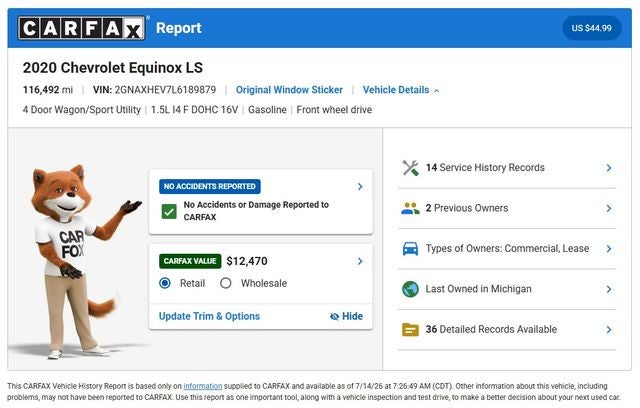Click the '14 Service History Records' text
640x408 pixels.
point(485,168)
